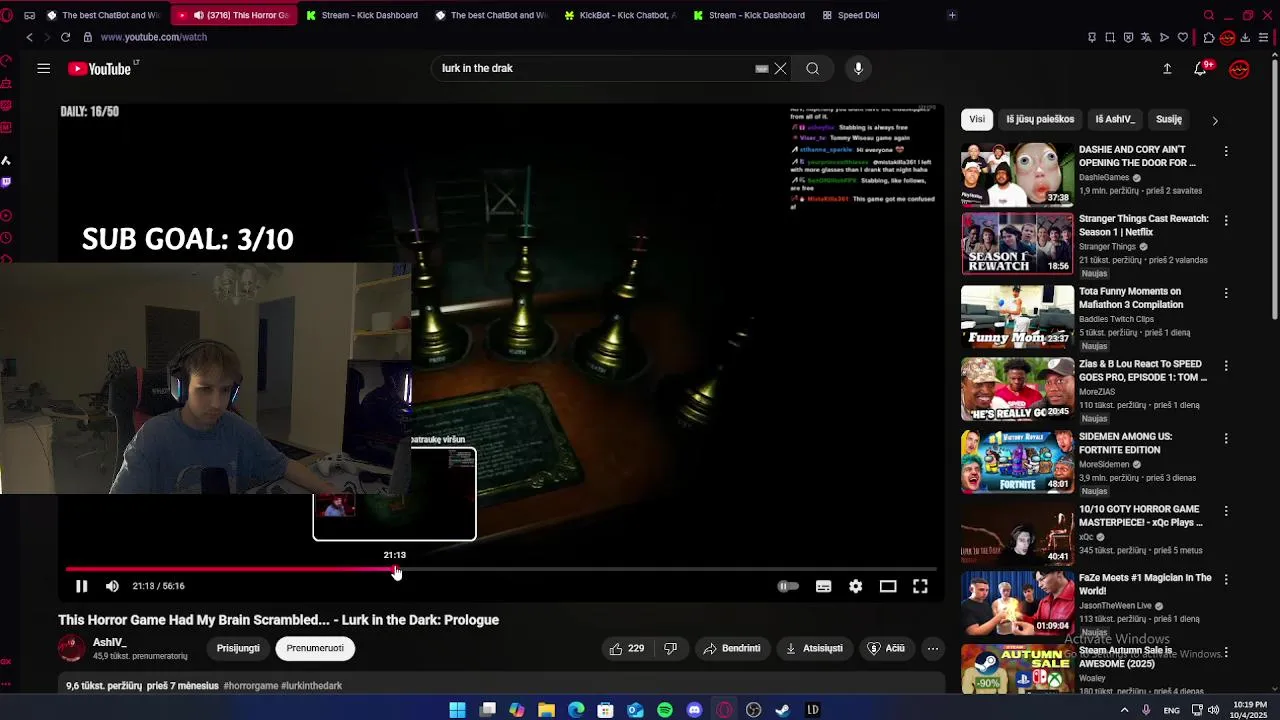
Task: Select the Iš AshIV_ chip
Action: click(1115, 119)
